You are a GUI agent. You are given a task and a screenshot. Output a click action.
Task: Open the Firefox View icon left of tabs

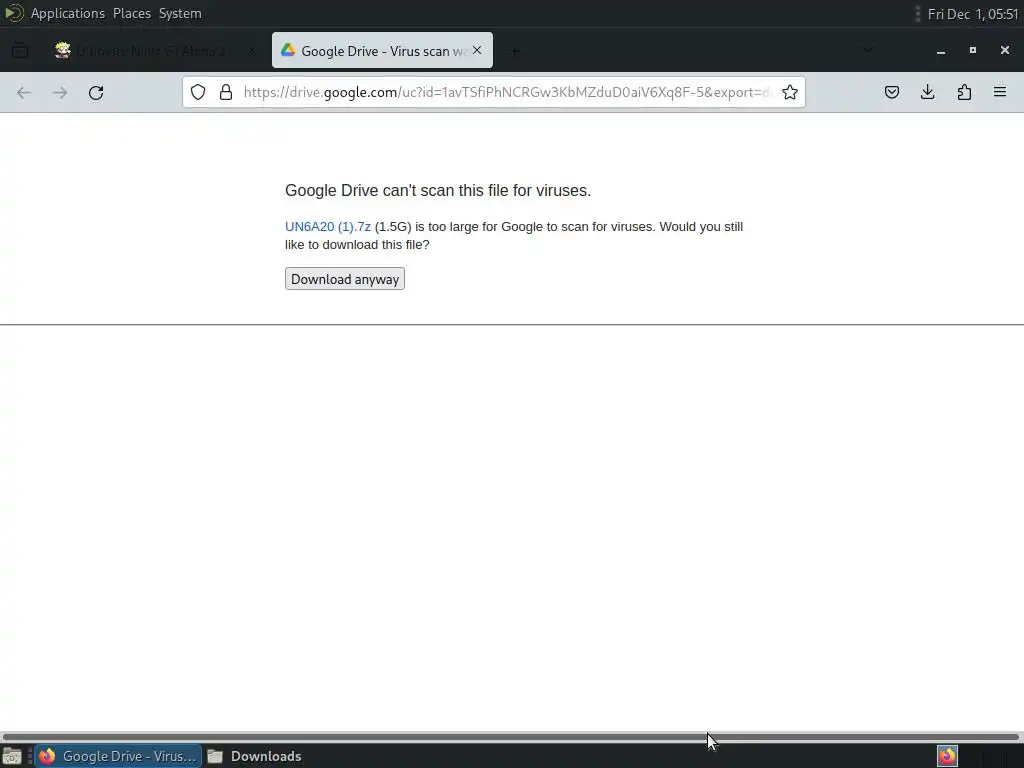[20, 50]
